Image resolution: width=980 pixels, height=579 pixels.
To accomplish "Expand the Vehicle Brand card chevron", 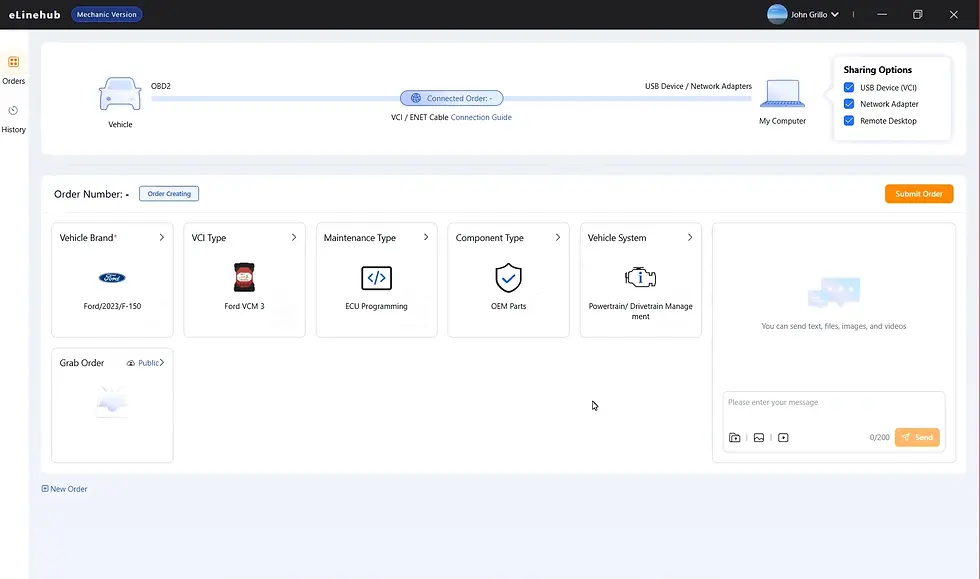I will click(162, 238).
